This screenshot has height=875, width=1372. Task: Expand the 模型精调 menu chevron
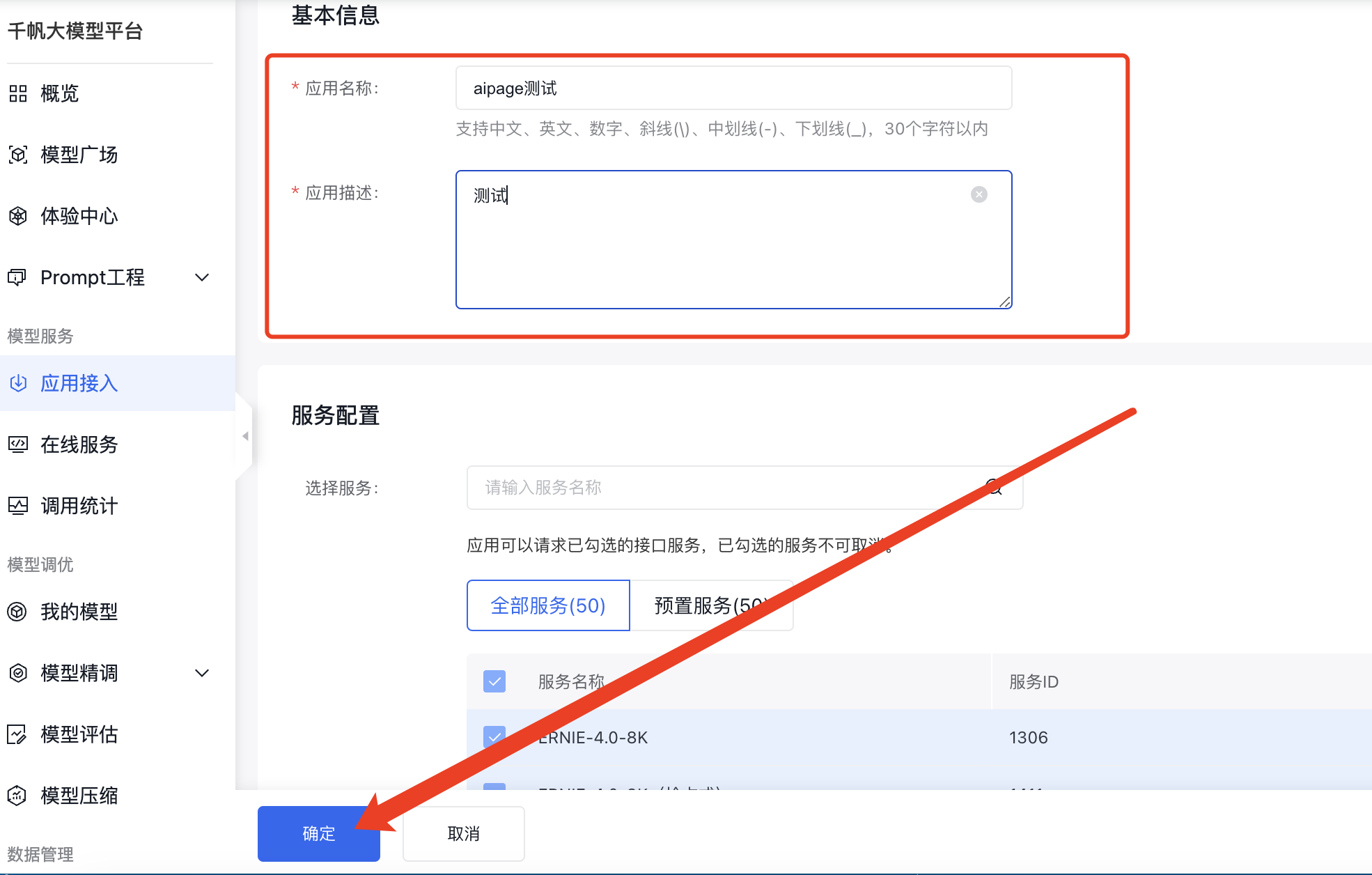(202, 673)
